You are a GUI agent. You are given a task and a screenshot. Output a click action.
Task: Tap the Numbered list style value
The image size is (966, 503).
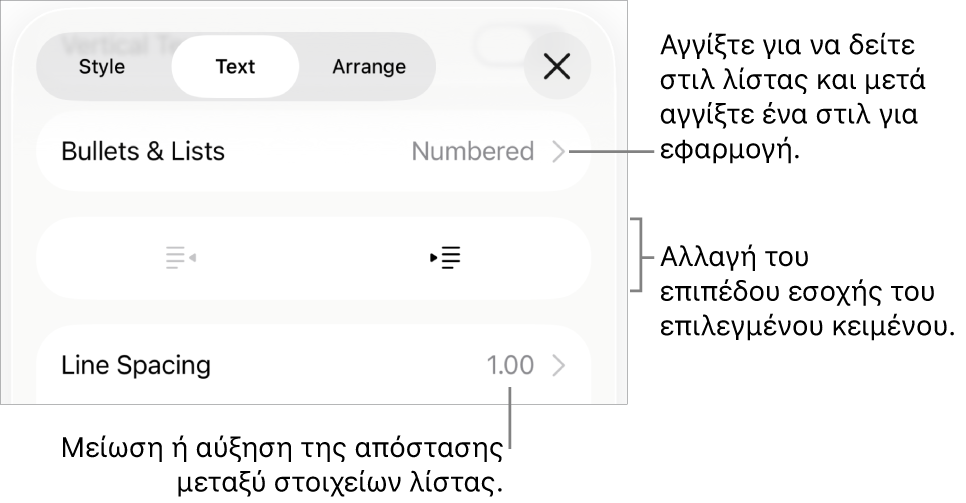473,152
